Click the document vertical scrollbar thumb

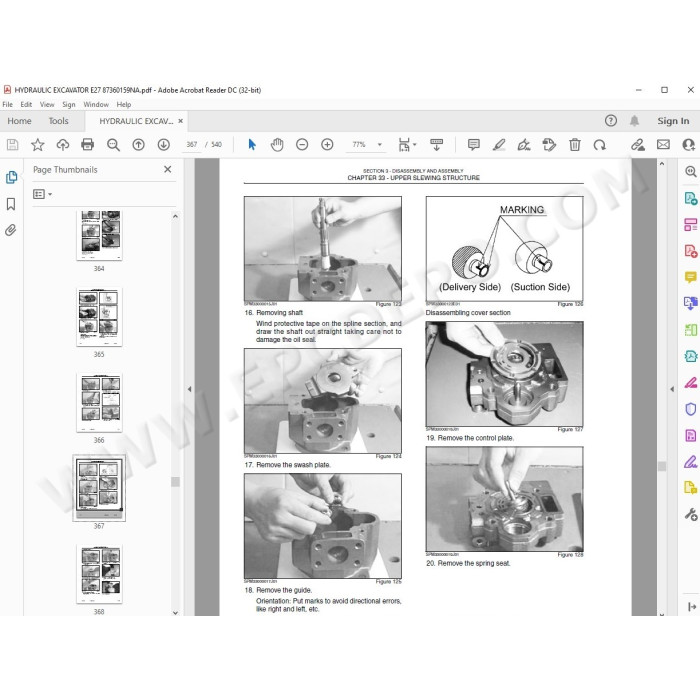662,466
